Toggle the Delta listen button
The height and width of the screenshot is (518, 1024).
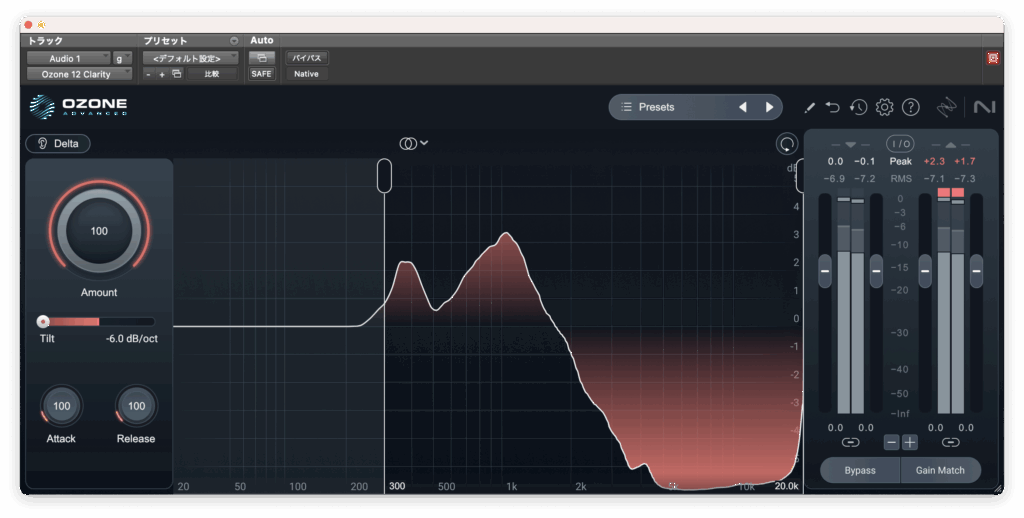point(58,143)
